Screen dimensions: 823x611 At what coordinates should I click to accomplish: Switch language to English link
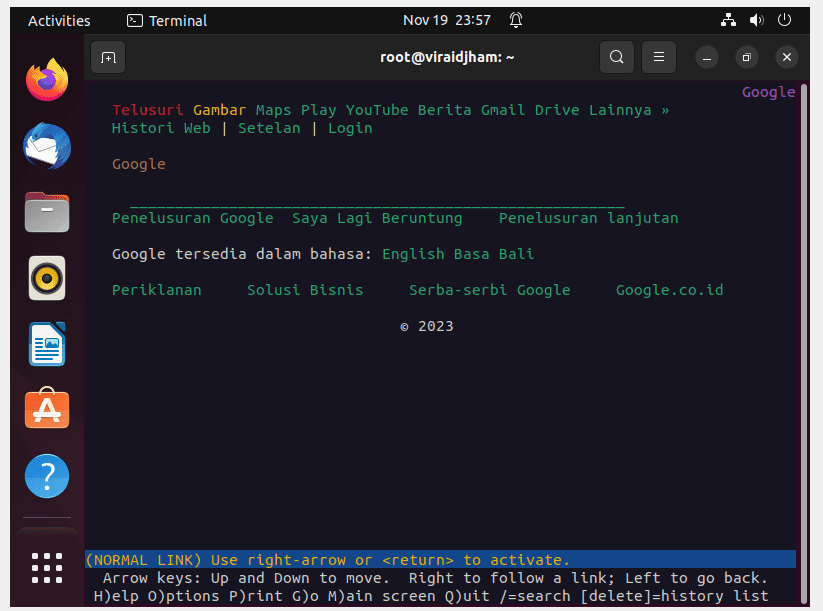[x=413, y=254]
